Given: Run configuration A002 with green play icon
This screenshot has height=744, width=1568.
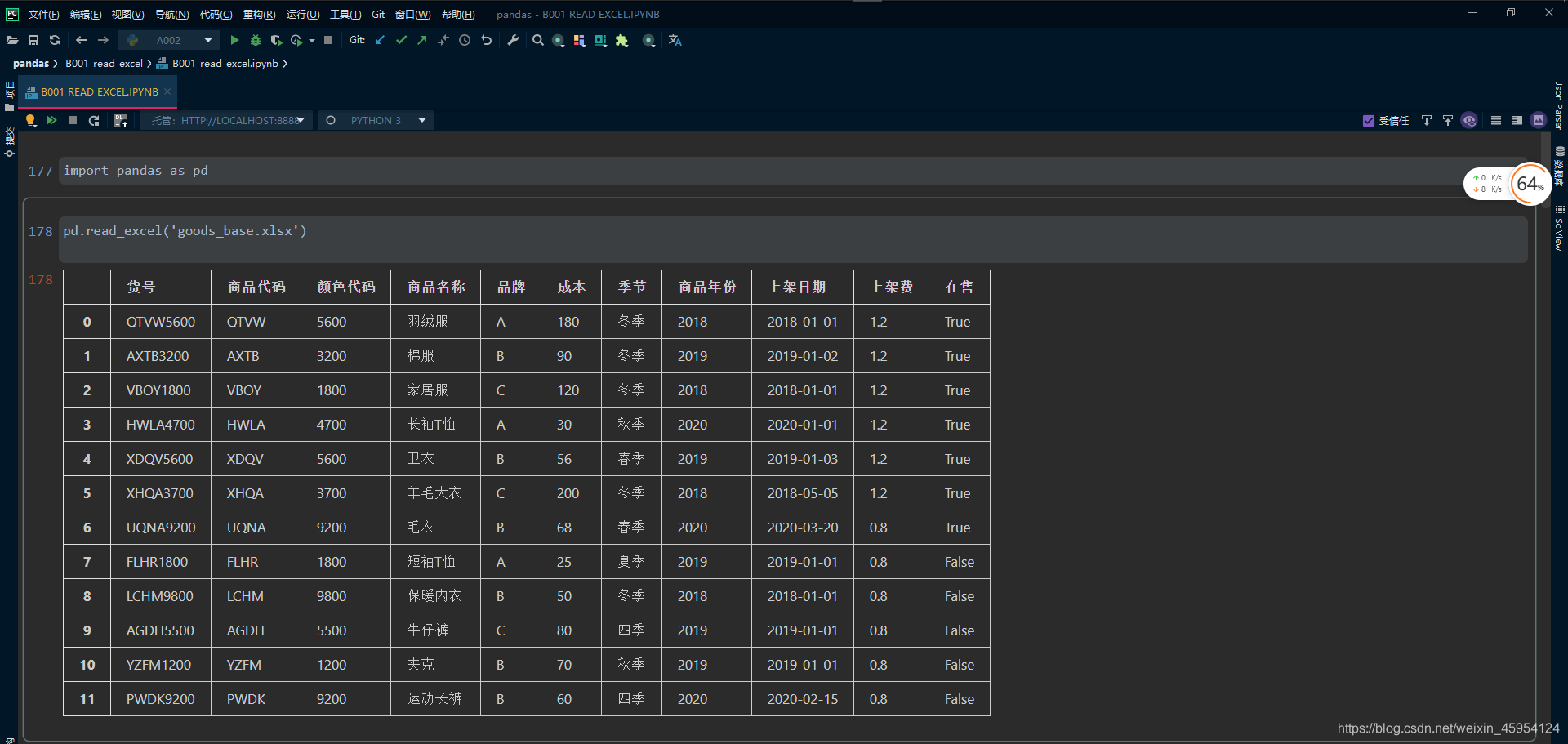Looking at the screenshot, I should pos(234,40).
